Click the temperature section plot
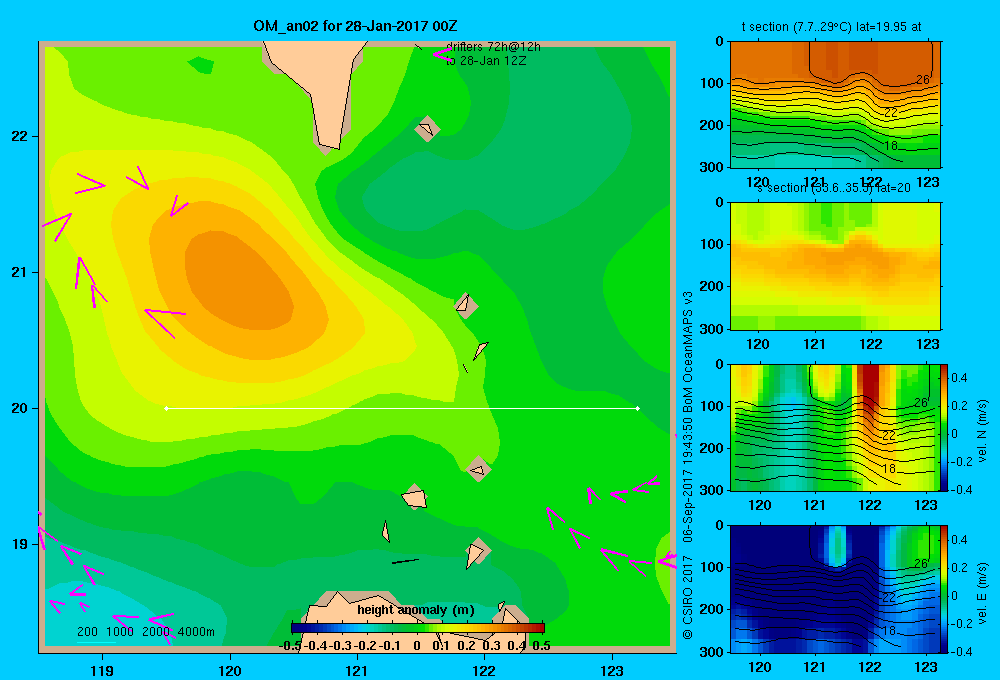The image size is (1000, 680). [x=835, y=105]
